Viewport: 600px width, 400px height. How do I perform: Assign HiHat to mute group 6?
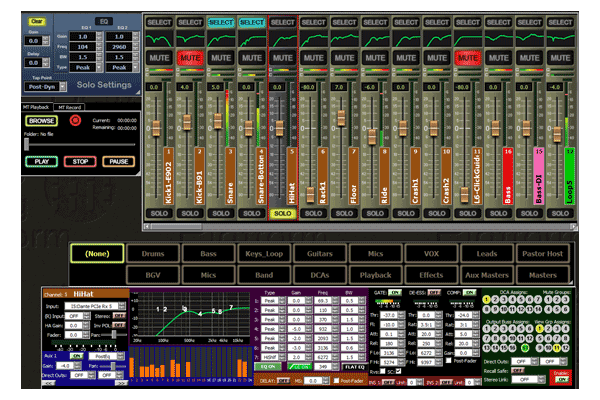(x=566, y=309)
